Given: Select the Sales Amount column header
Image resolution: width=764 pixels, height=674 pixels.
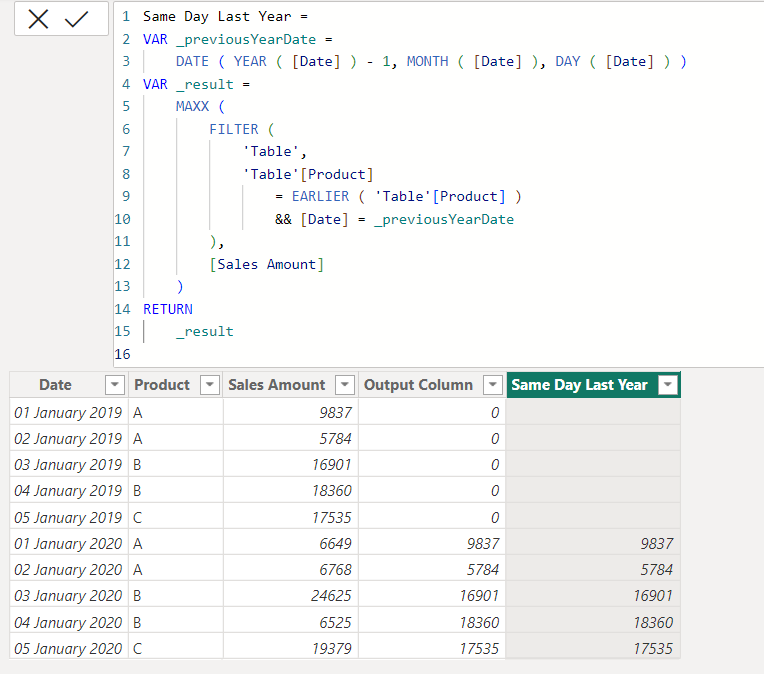Looking at the screenshot, I should [x=276, y=385].
